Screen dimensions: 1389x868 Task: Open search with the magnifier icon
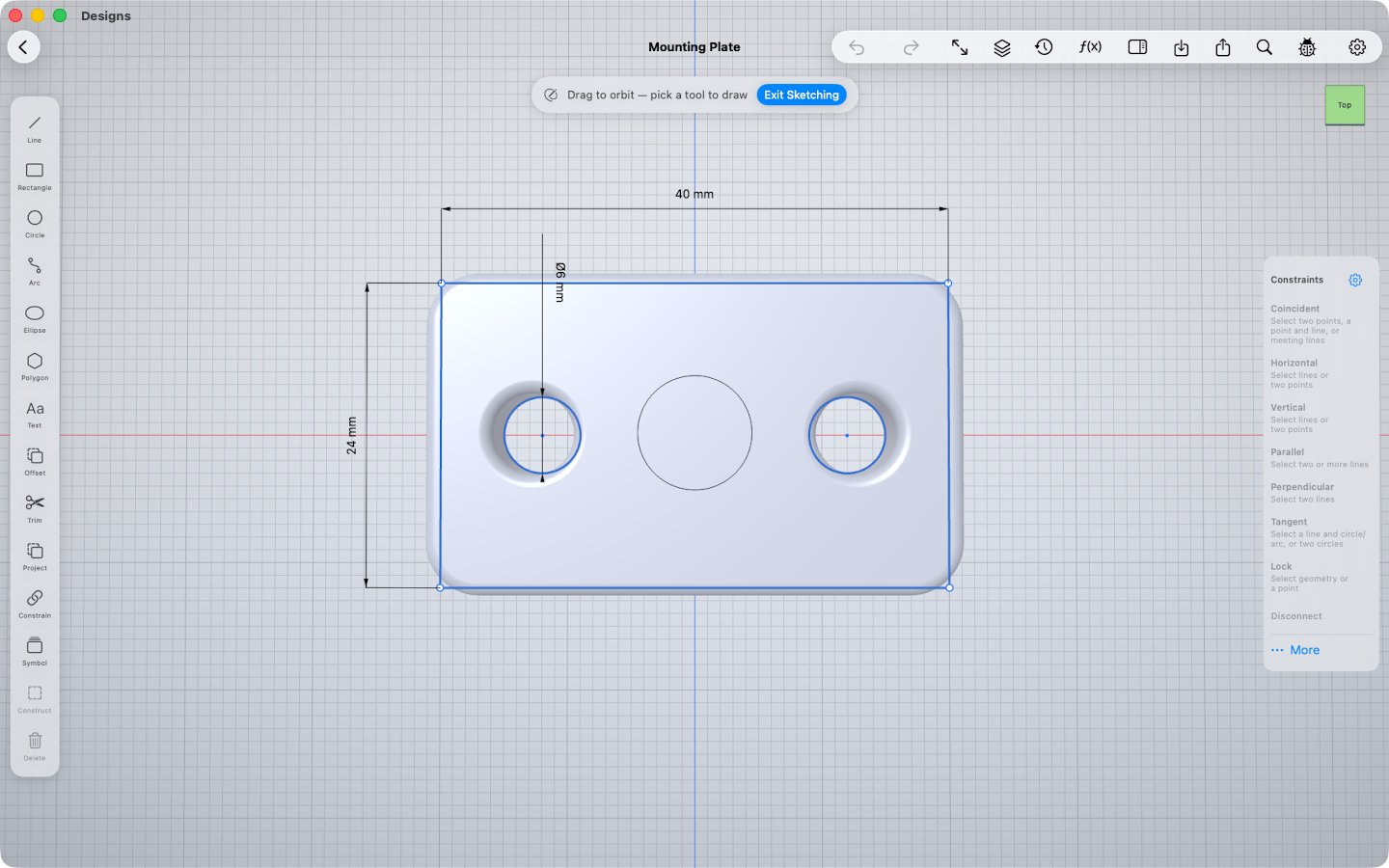coord(1265,47)
